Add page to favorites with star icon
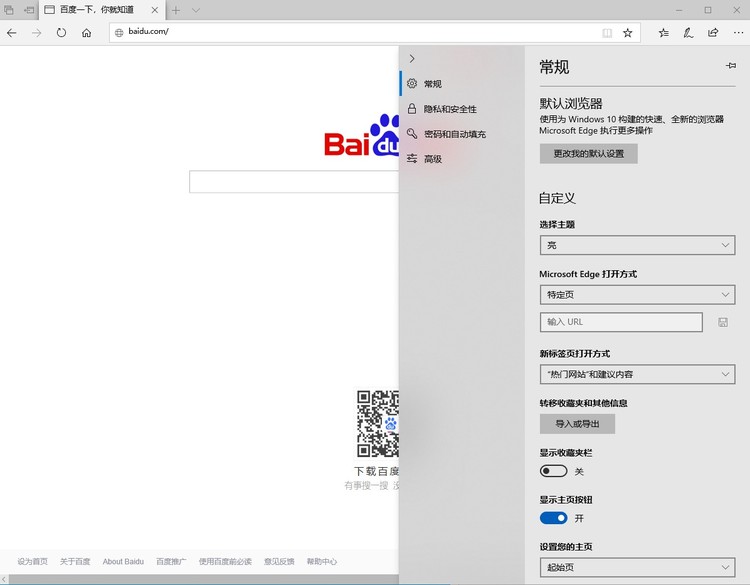 tap(627, 32)
